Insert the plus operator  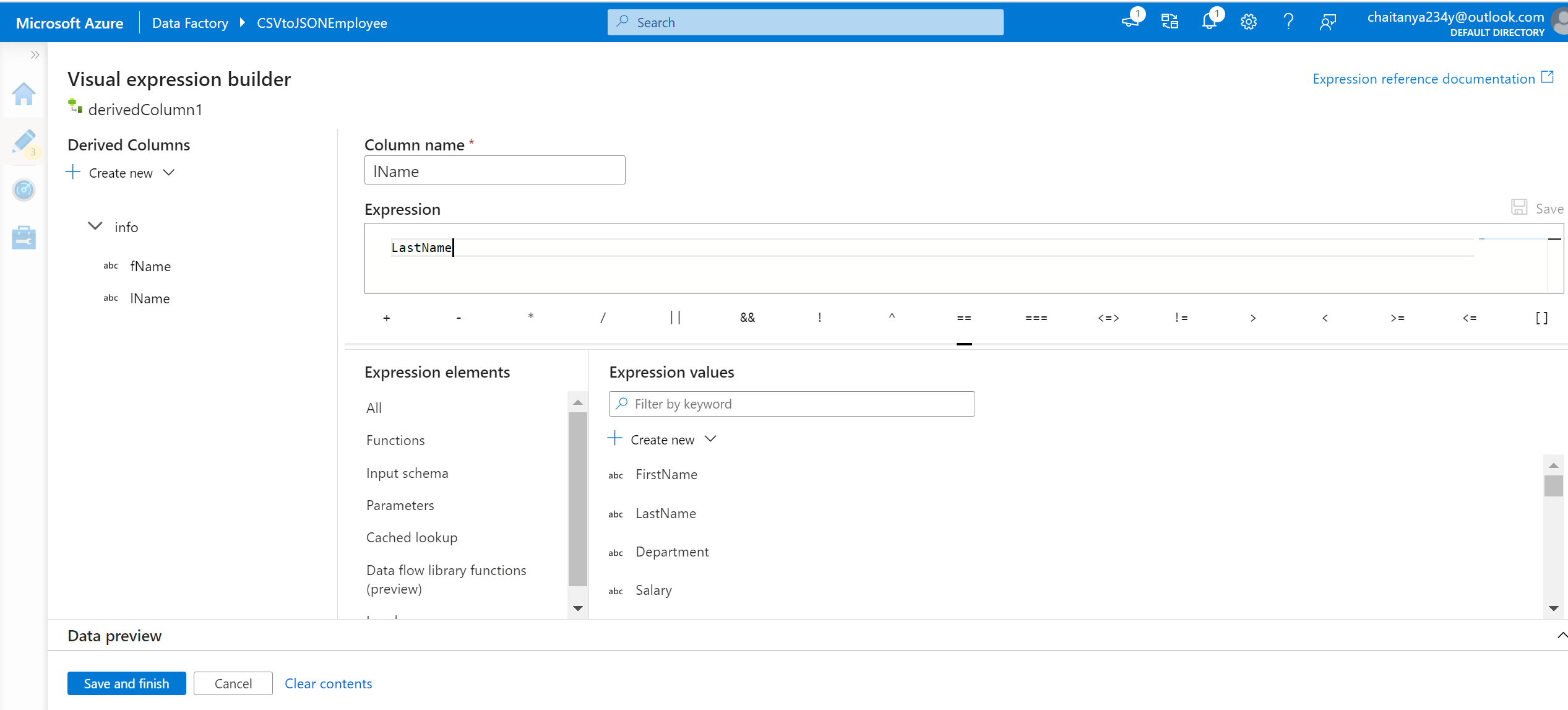coord(387,318)
